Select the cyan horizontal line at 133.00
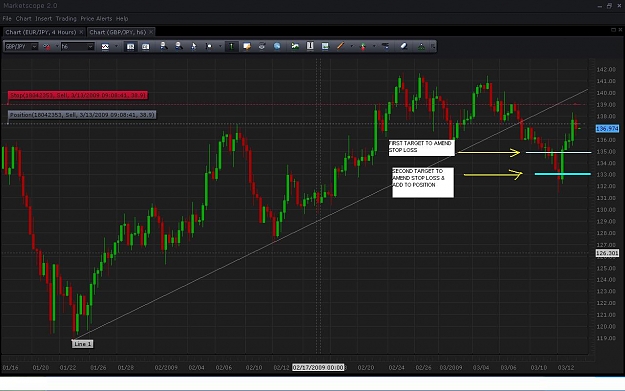Viewport: 625px width, 391px height. tap(562, 174)
